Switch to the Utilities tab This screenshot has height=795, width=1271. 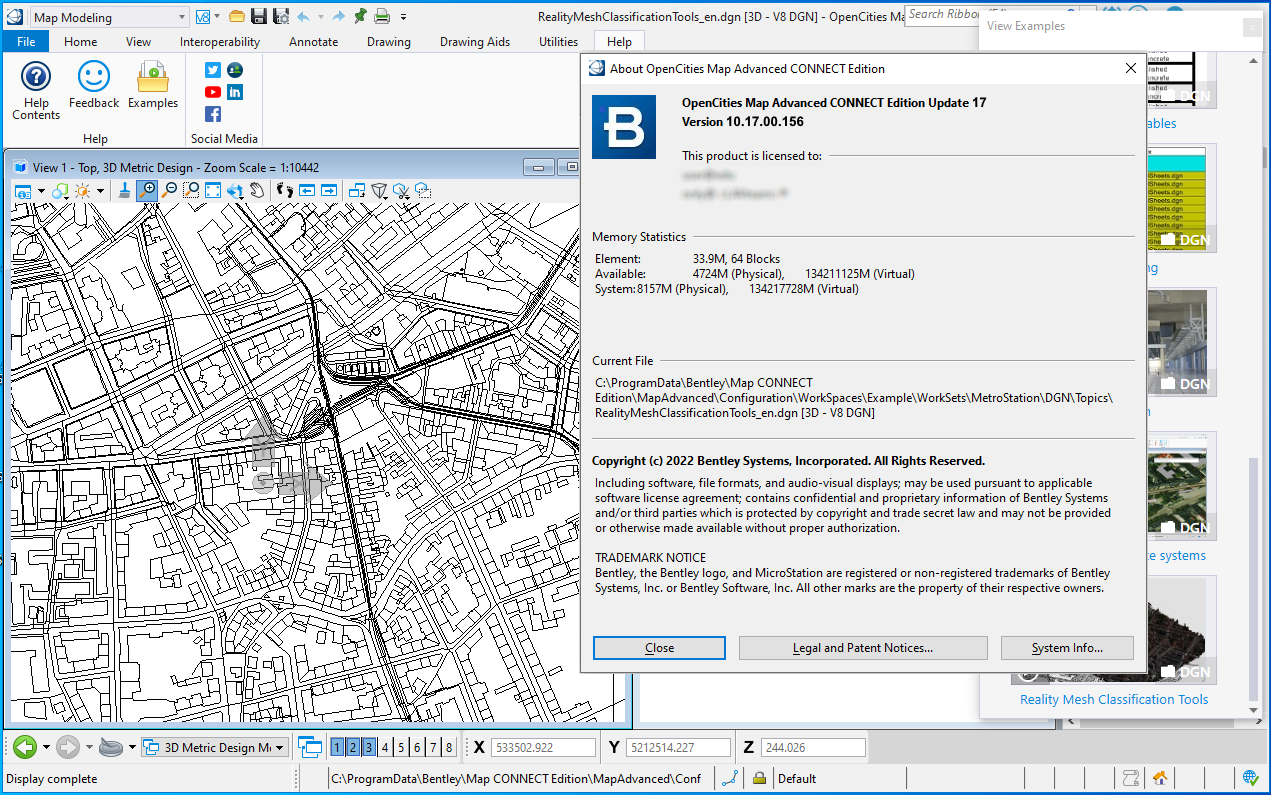click(x=558, y=42)
